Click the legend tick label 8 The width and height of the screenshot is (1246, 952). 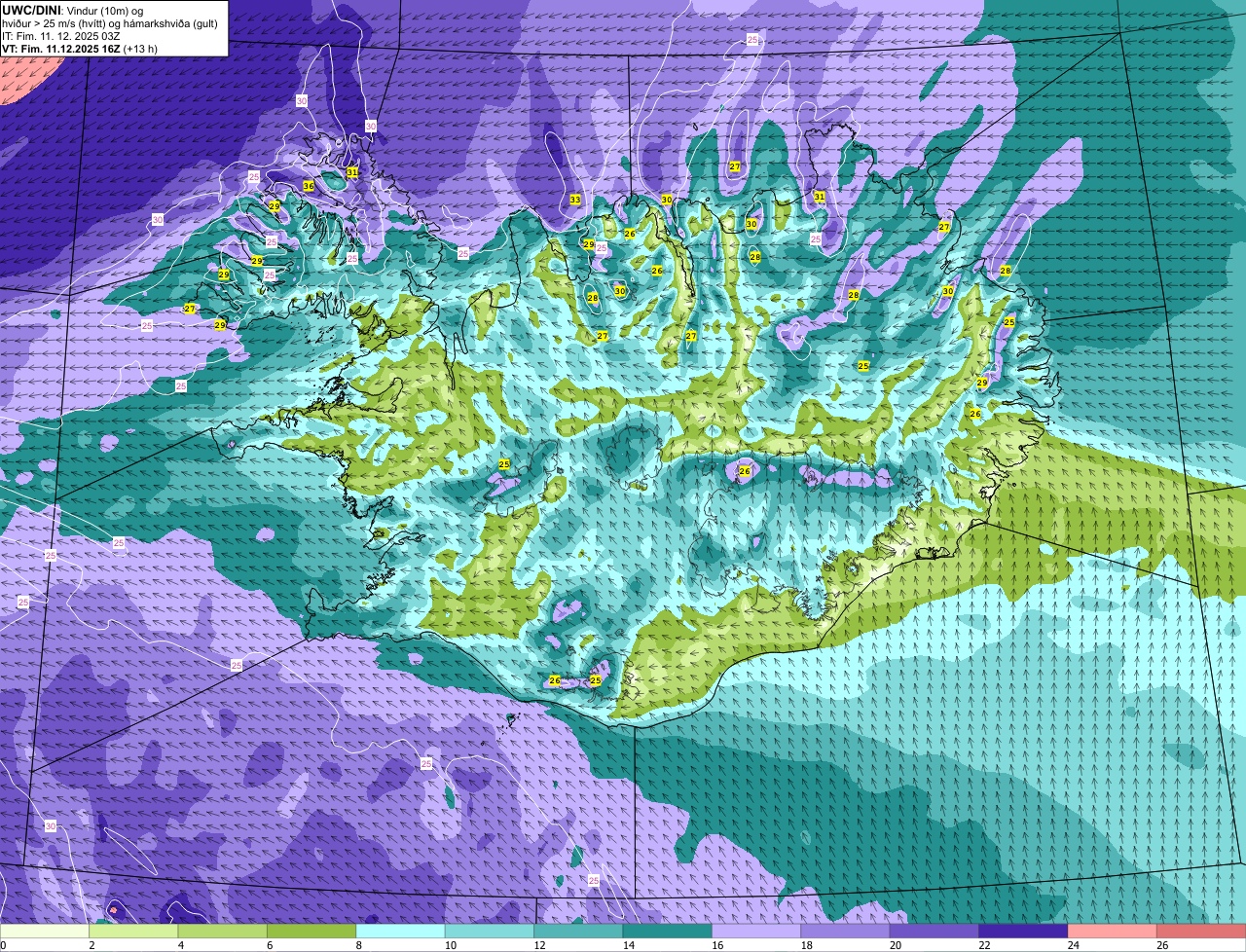[358, 945]
